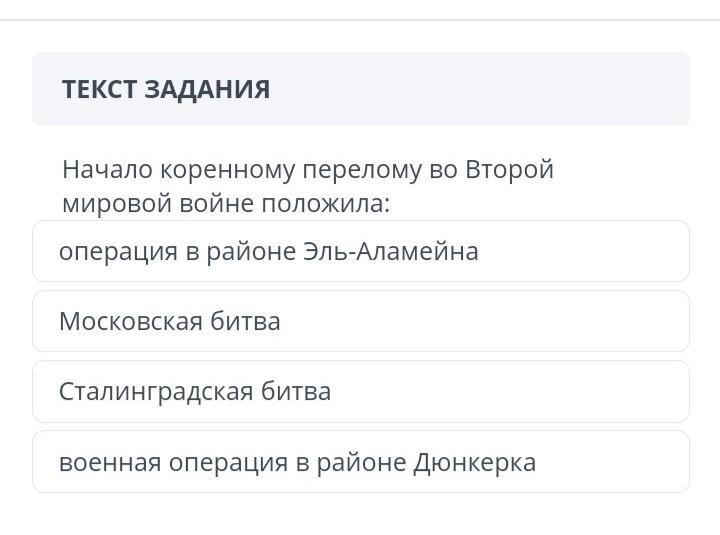Click 'мировой войне положила' question line
This screenshot has width=720, height=535.
pyautogui.click(x=225, y=203)
